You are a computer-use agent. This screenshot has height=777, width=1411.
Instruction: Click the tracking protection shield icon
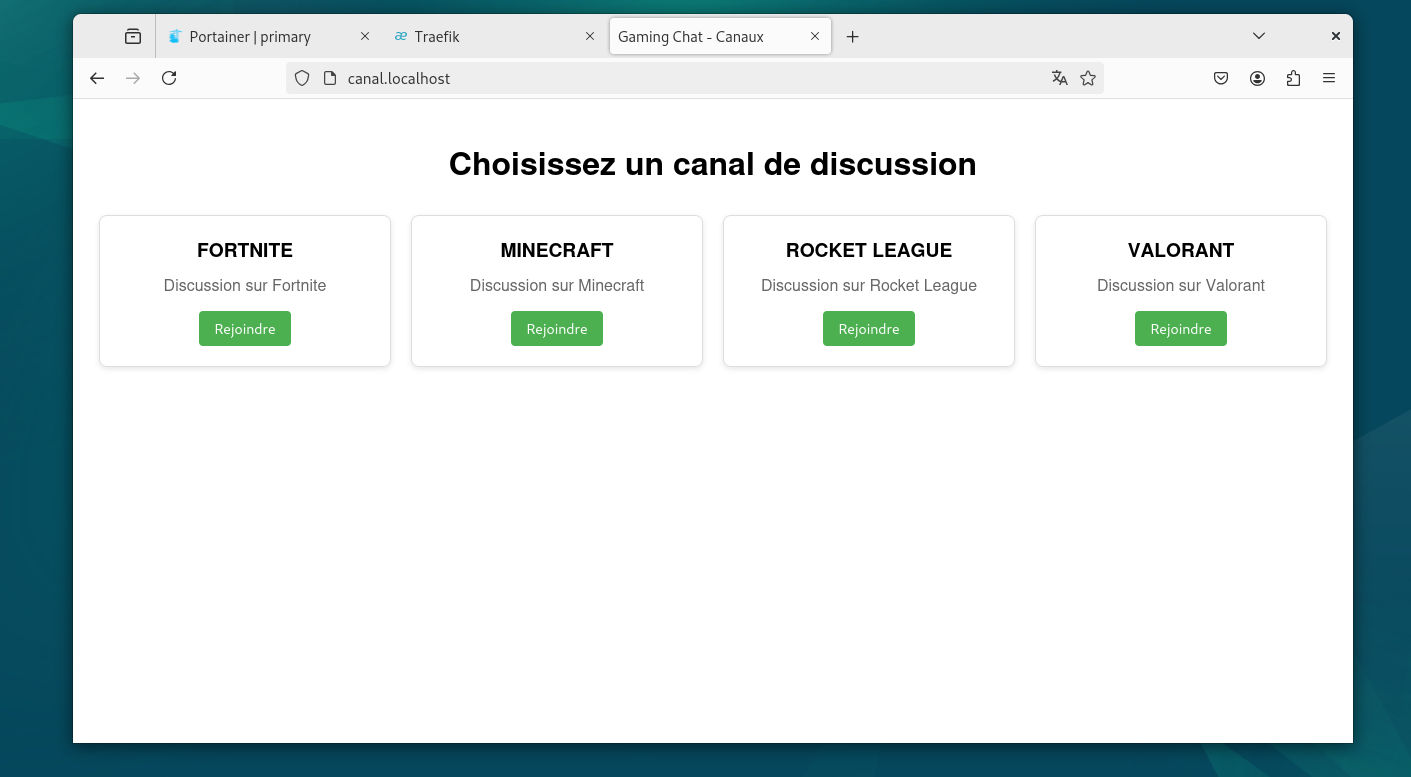tap(302, 78)
